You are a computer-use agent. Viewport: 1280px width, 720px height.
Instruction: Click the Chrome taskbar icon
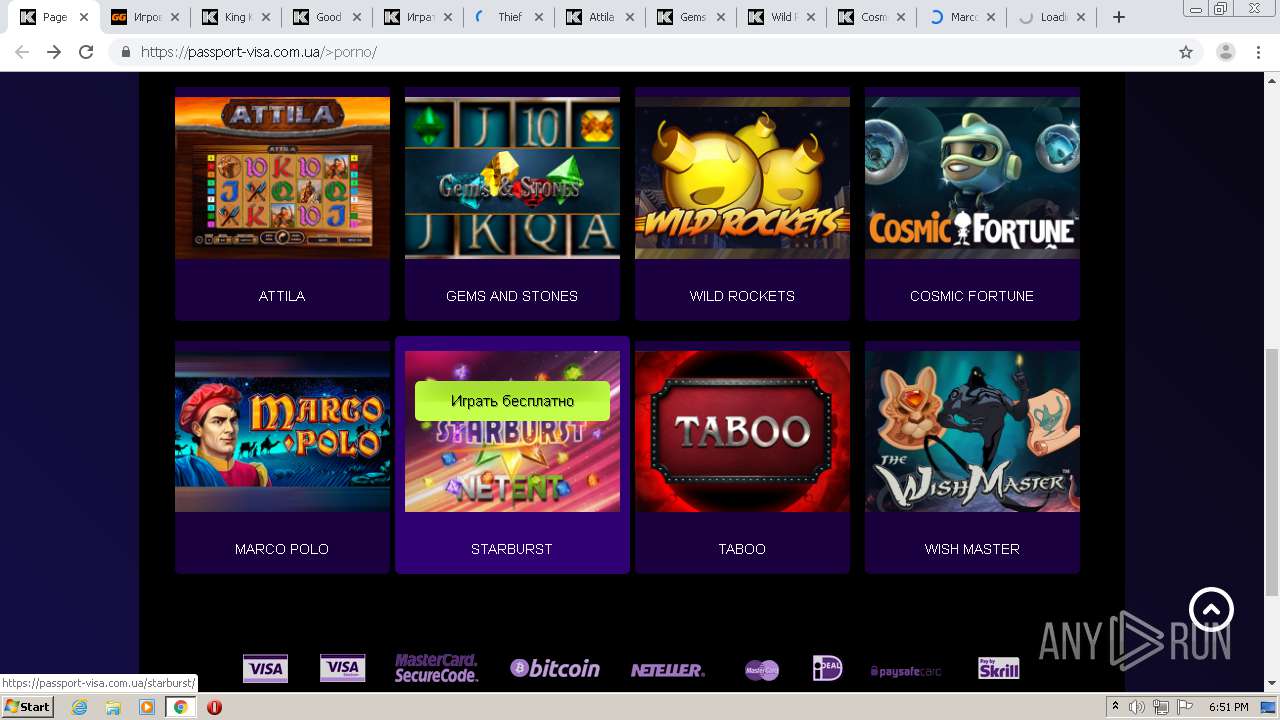(x=180, y=707)
